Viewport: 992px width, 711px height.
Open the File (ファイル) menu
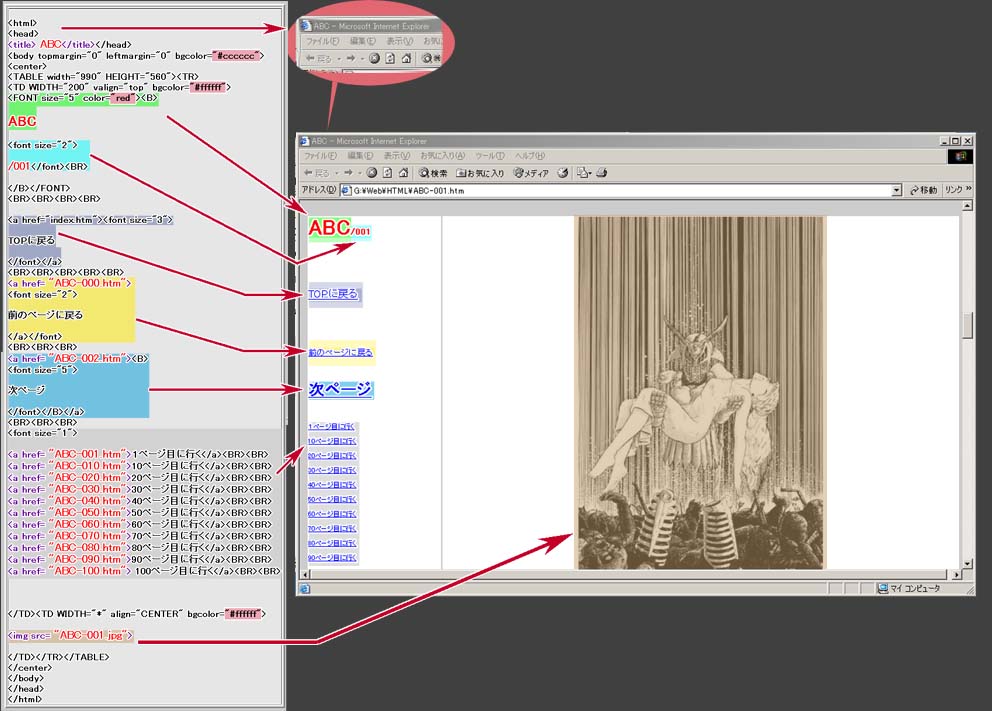pos(320,156)
